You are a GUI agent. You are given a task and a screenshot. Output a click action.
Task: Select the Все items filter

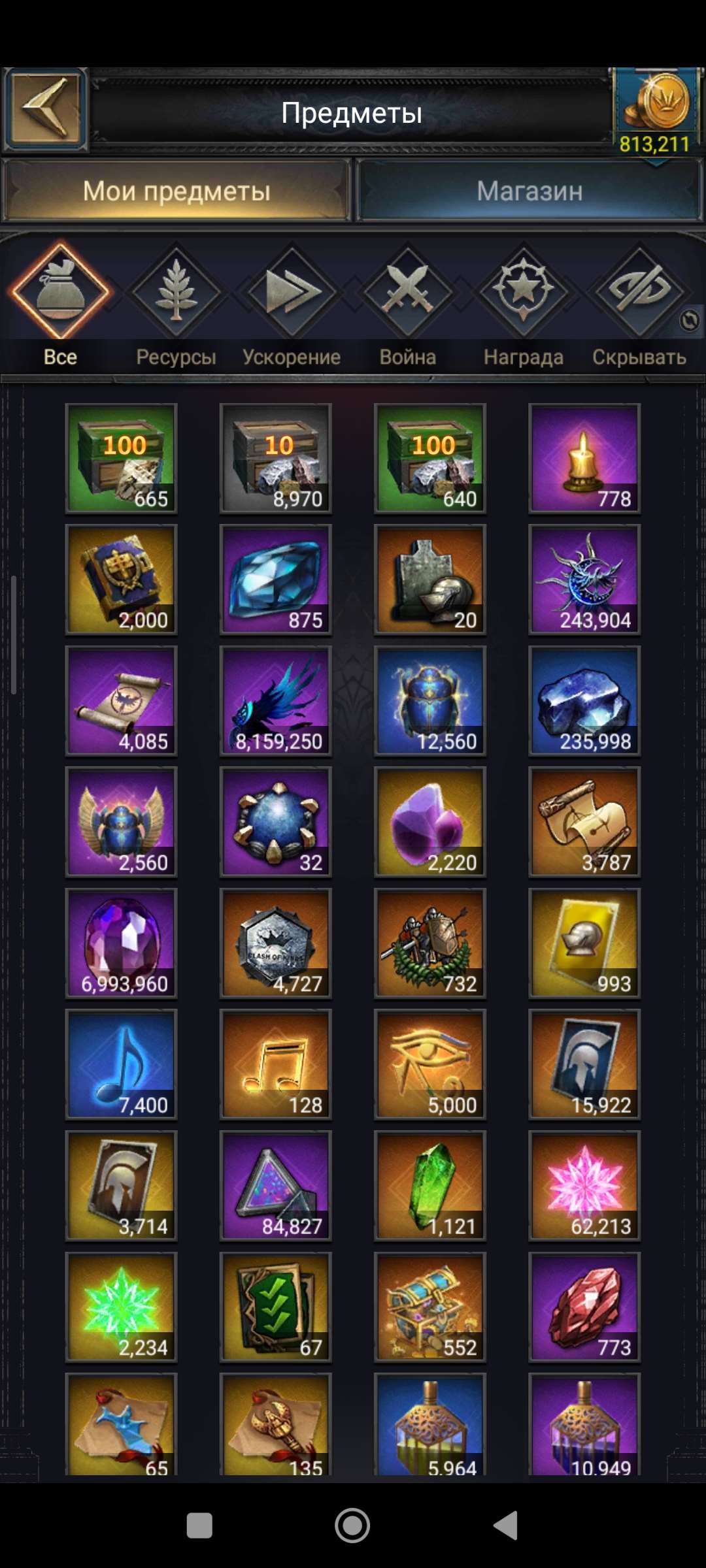[x=60, y=305]
